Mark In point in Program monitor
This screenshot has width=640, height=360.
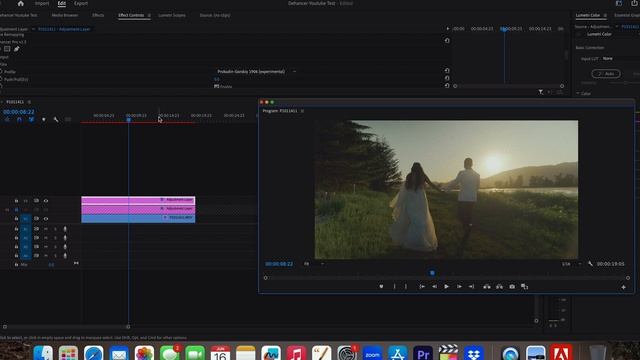tap(394, 287)
